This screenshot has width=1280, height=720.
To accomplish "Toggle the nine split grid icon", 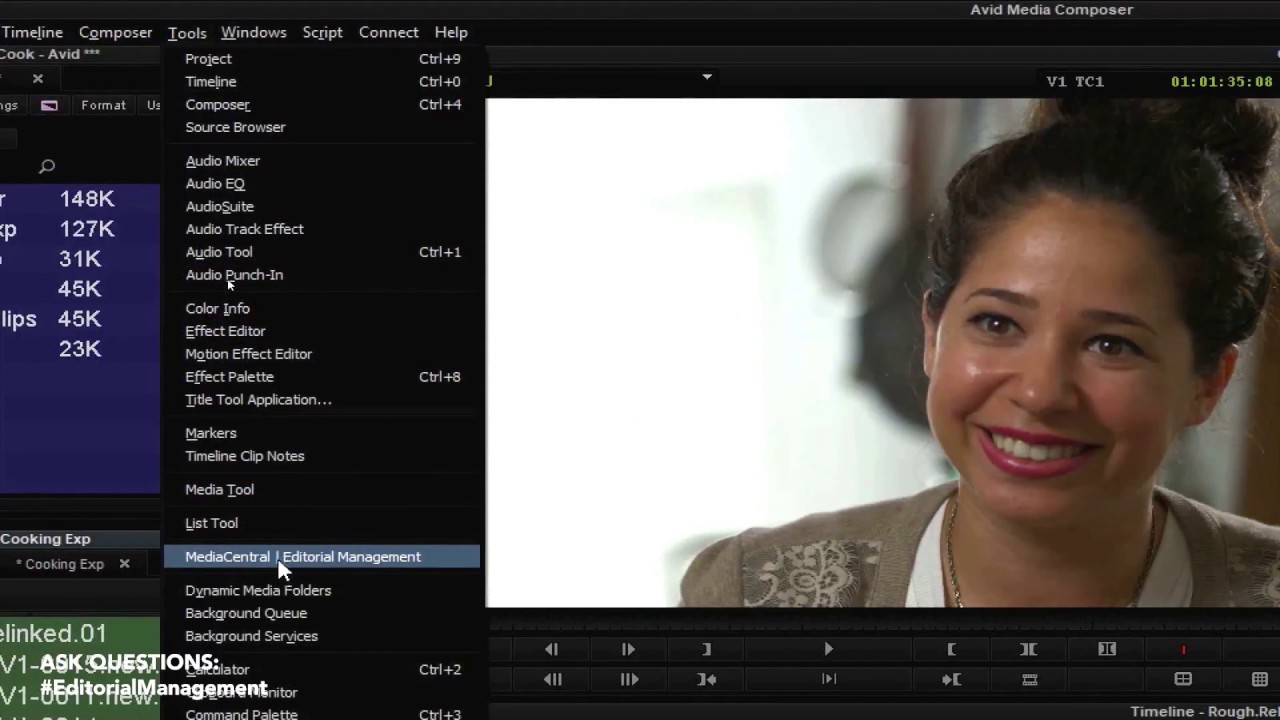I will (1260, 680).
